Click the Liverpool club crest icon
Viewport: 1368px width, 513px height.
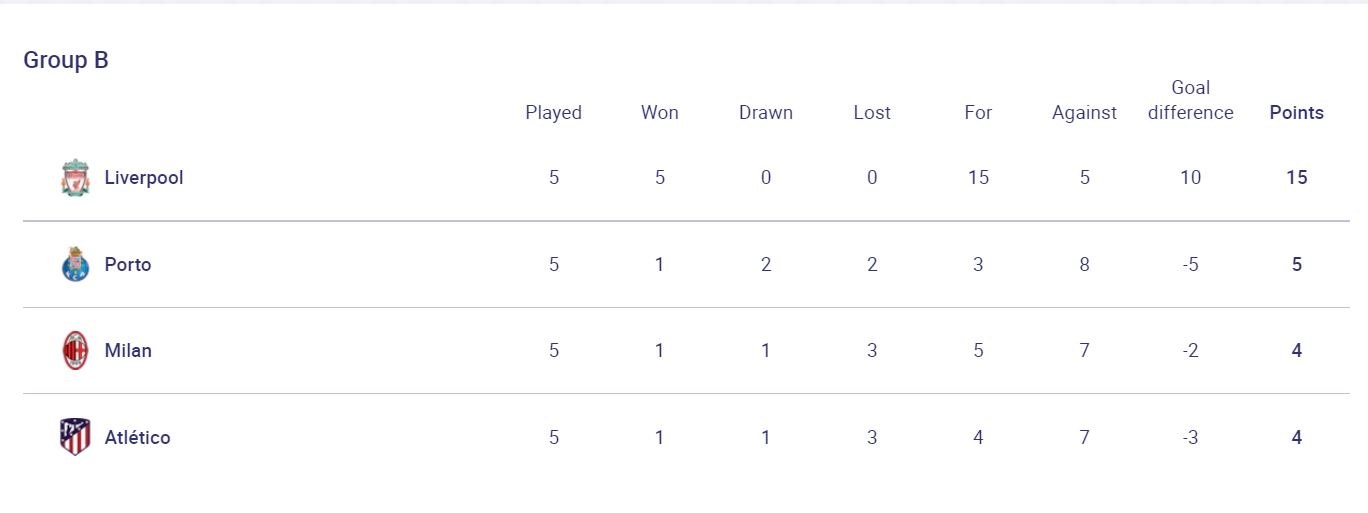(x=75, y=178)
